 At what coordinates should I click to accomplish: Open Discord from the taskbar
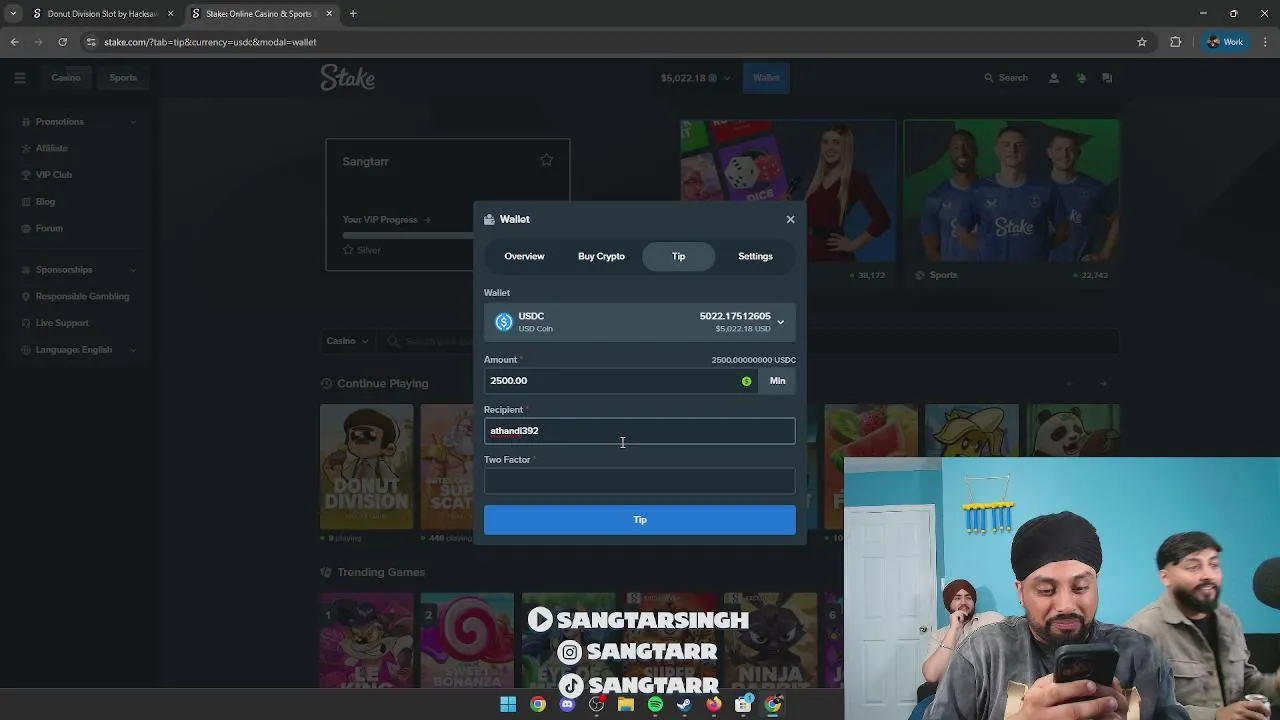click(567, 705)
